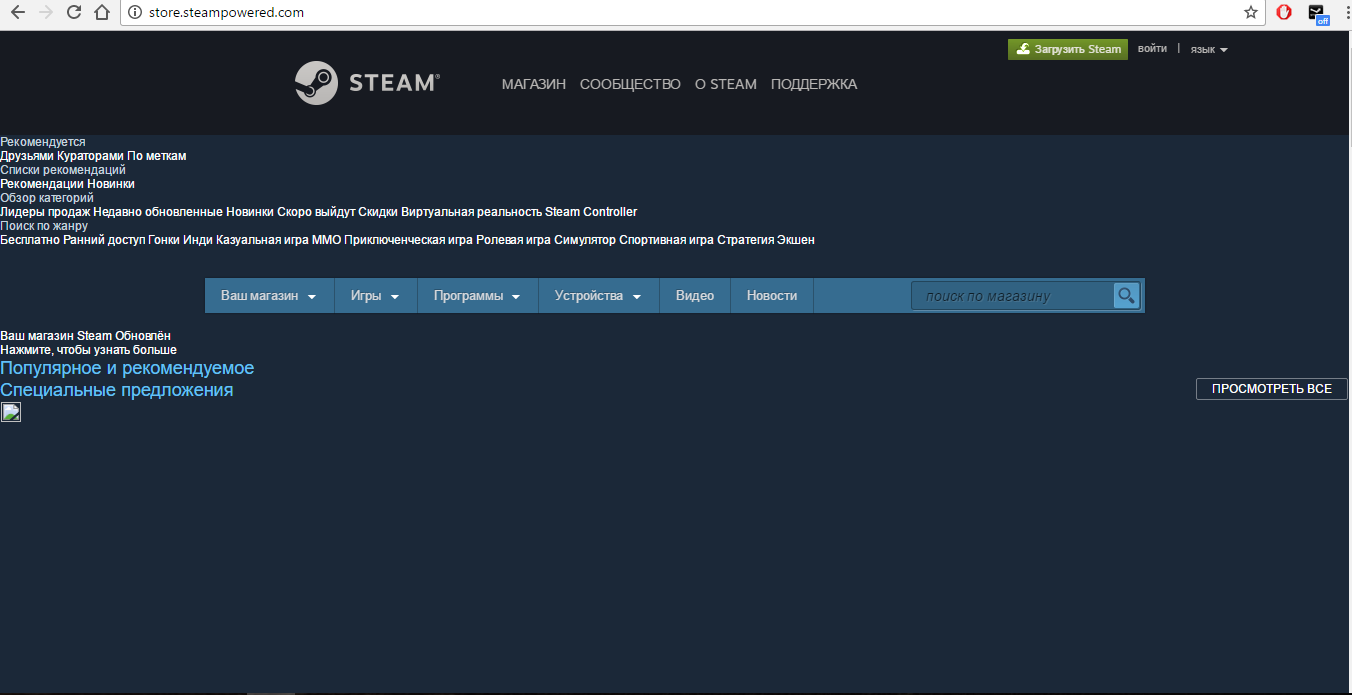
Task: Click the Недавно обновленные link
Action: (158, 212)
